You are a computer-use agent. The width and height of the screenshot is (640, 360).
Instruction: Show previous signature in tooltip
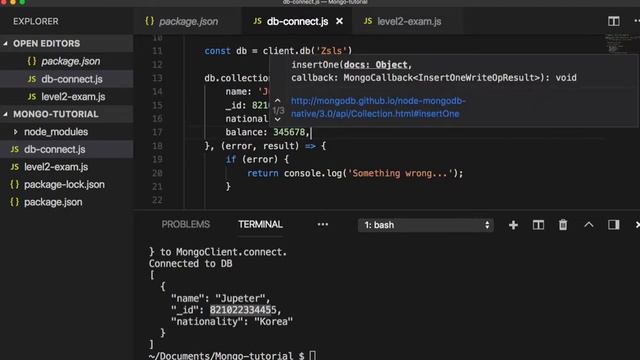[x=278, y=100]
